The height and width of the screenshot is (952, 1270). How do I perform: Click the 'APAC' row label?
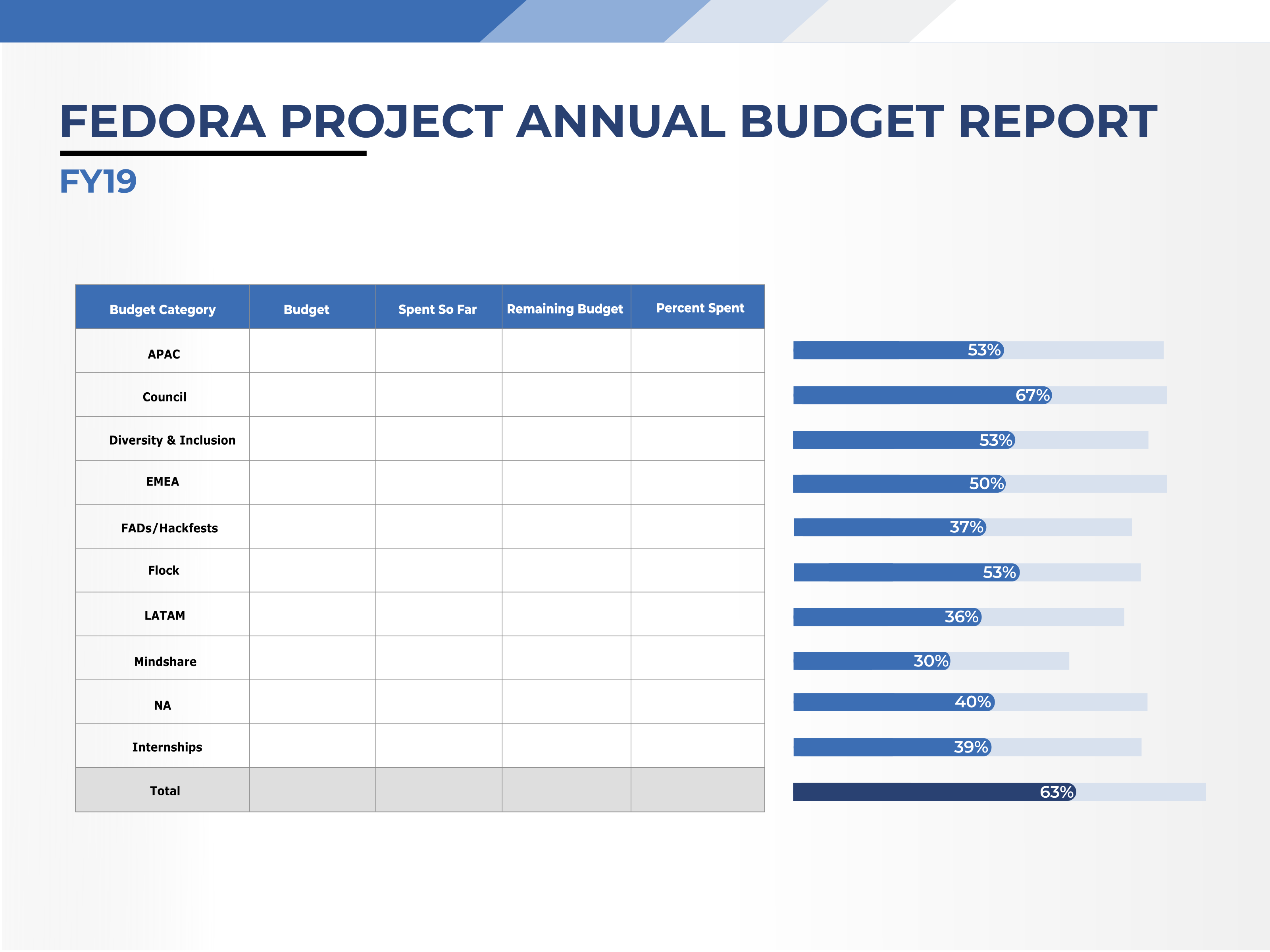164,354
